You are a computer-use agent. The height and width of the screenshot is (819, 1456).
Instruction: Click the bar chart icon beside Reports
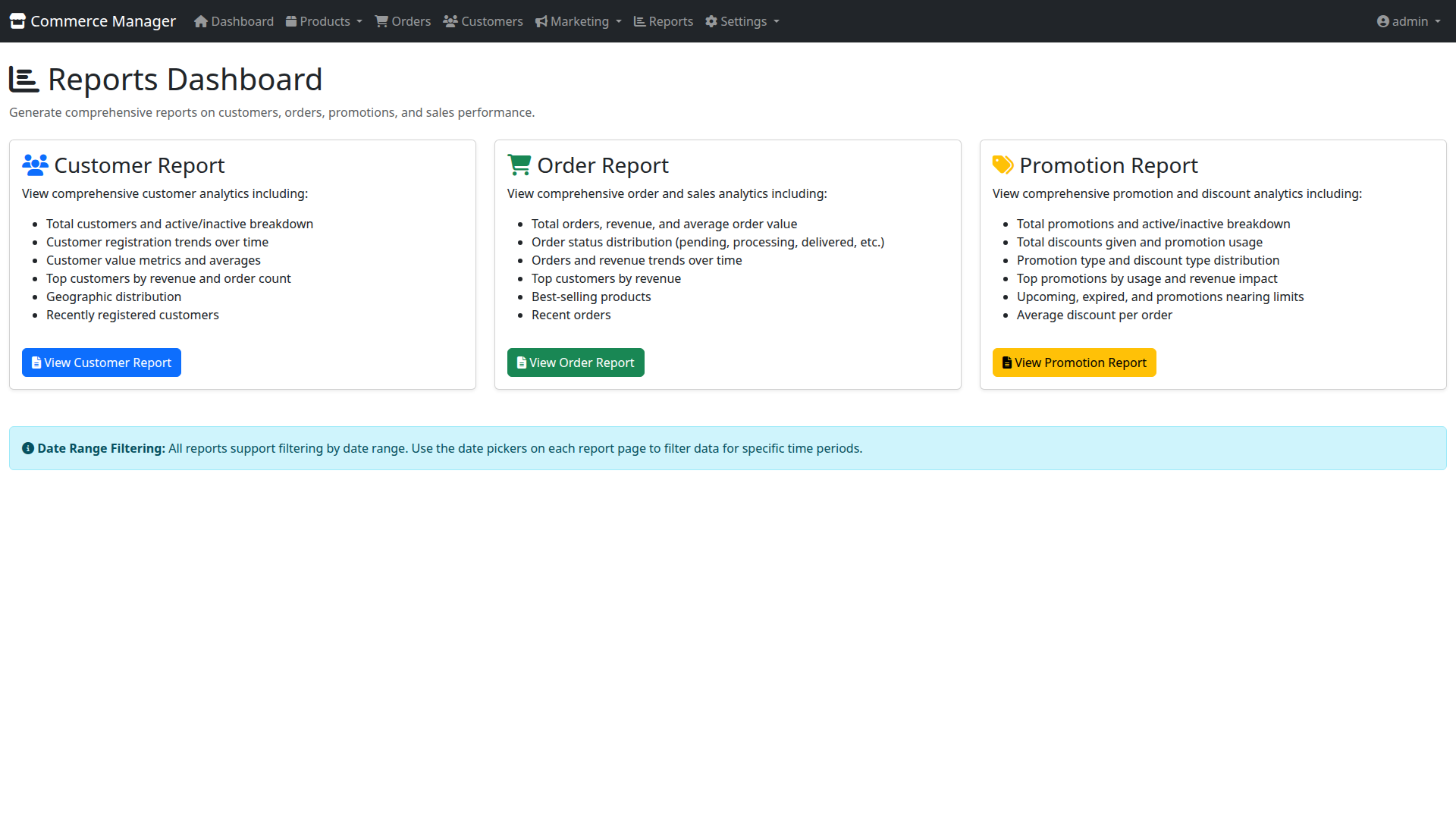point(639,21)
